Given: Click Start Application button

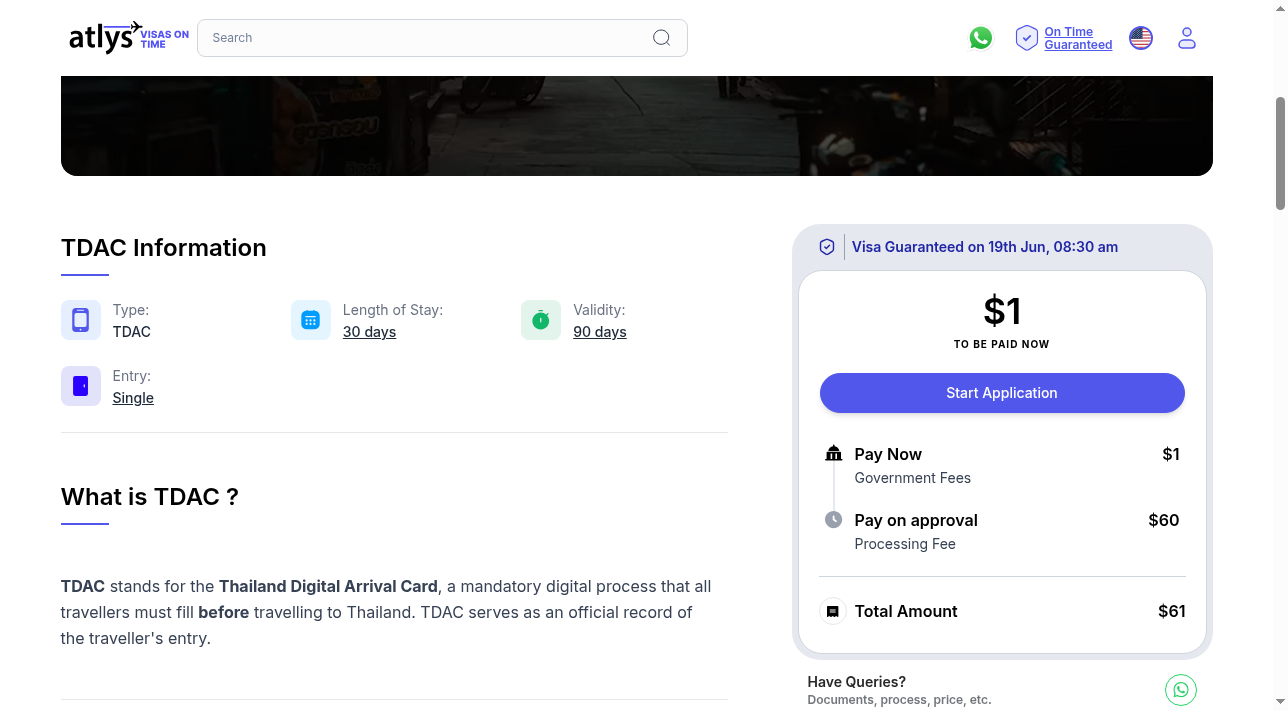Looking at the screenshot, I should pyautogui.click(x=1002, y=393).
